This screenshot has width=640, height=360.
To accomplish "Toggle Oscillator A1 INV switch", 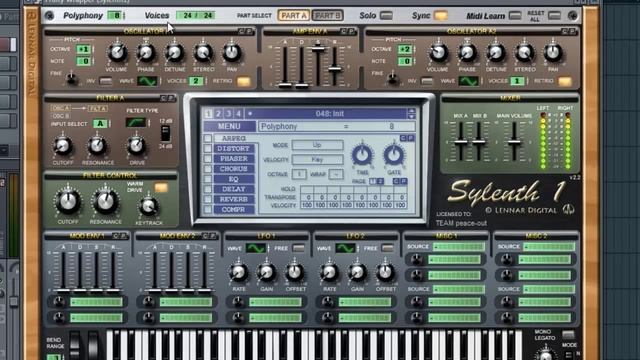I will pyautogui.click(x=106, y=81).
